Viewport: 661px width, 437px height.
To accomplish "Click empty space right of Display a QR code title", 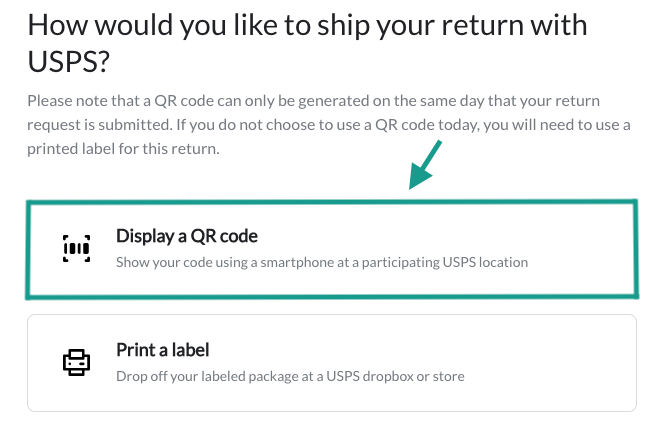I will pos(443,236).
